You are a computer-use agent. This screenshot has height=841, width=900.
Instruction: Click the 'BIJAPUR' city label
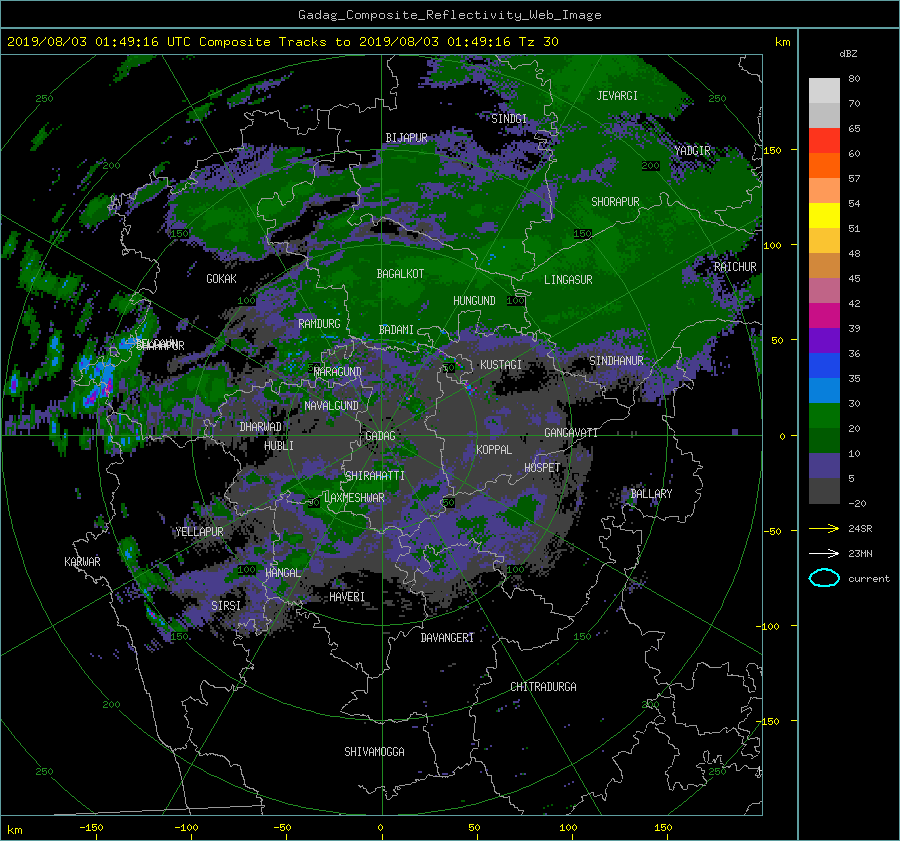(x=406, y=138)
